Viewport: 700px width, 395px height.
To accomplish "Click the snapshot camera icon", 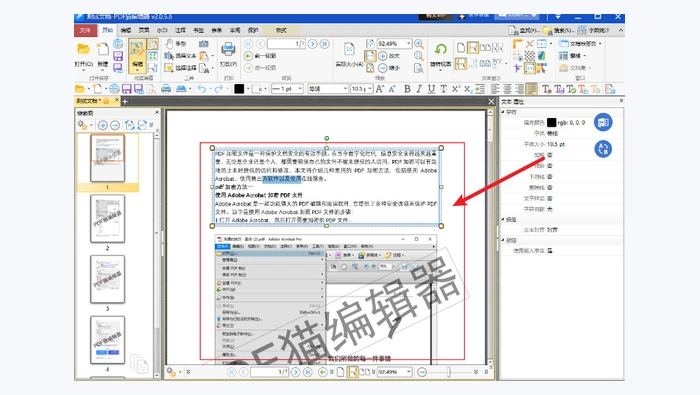I will tap(204, 44).
